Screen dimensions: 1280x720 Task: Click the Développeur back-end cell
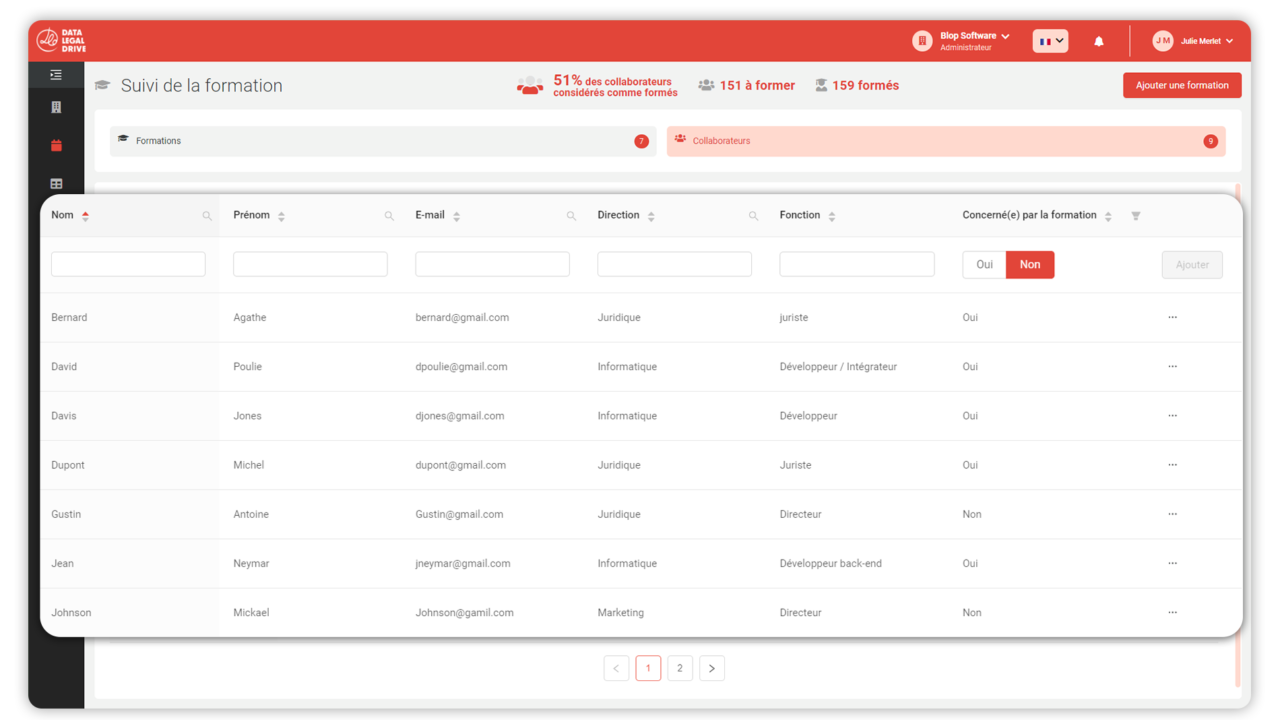[x=831, y=563]
